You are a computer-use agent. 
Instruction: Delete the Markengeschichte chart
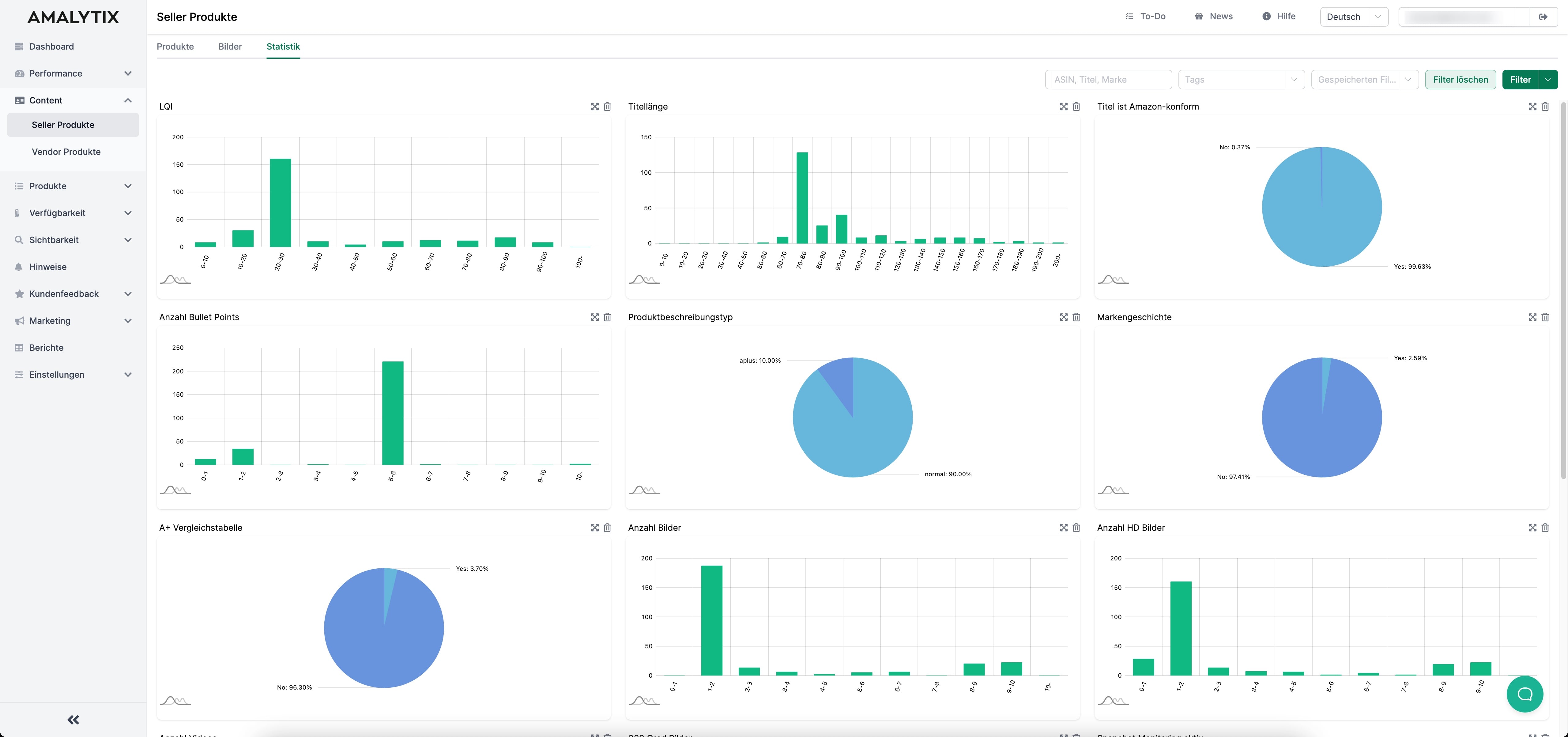click(1545, 317)
